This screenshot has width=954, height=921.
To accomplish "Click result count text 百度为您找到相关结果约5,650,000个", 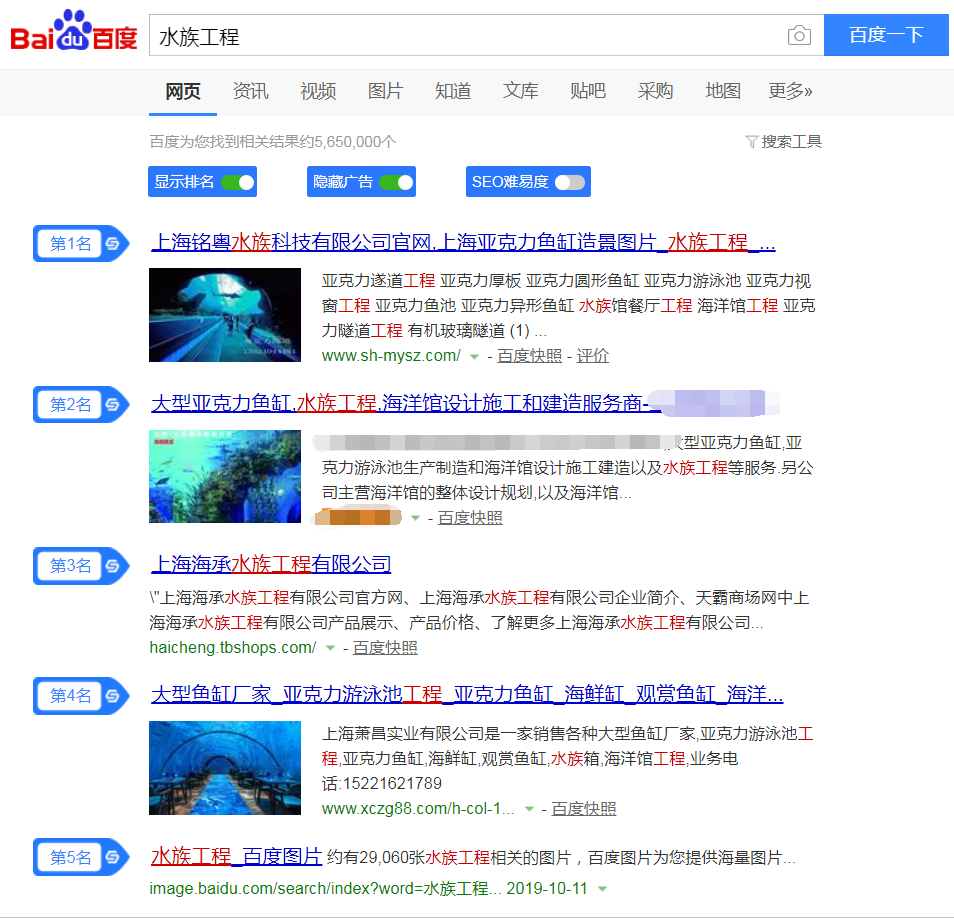I will [273, 142].
